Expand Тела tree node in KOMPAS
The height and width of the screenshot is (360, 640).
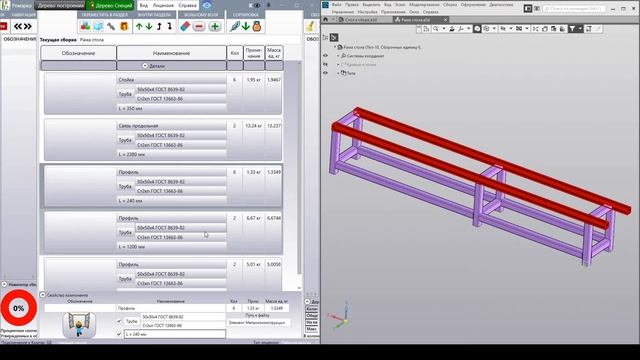[338, 73]
